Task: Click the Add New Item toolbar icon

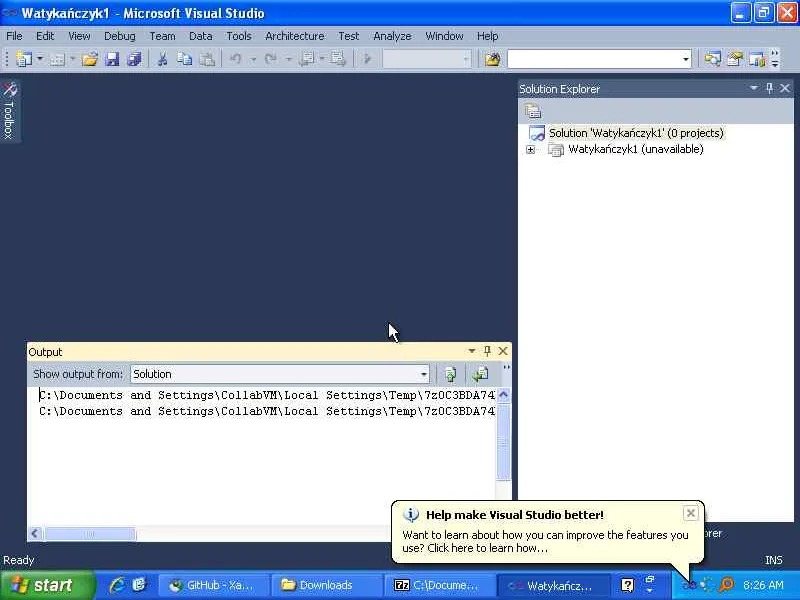Action: click(x=57, y=59)
